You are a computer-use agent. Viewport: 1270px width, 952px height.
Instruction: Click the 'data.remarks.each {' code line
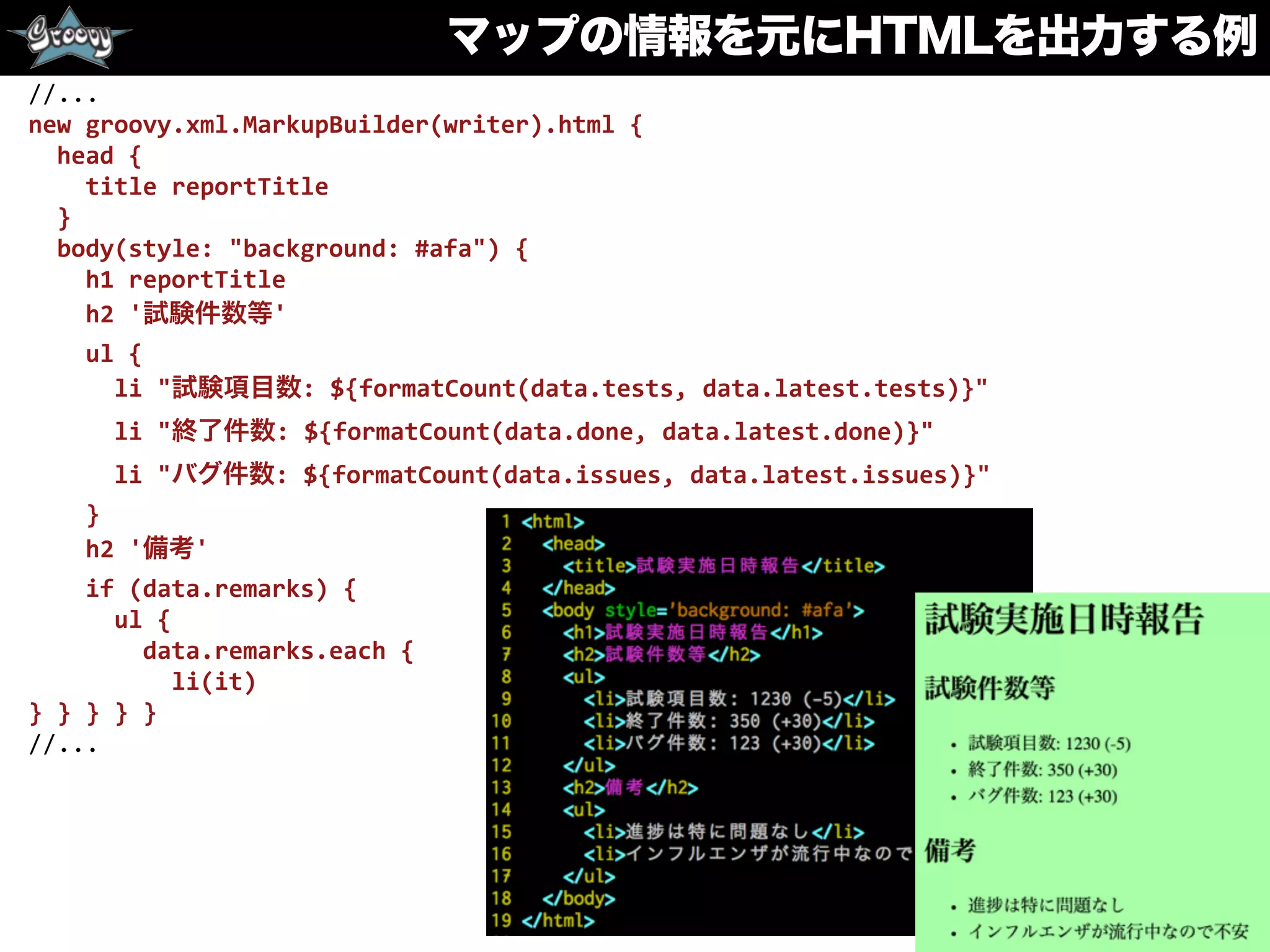click(278, 651)
